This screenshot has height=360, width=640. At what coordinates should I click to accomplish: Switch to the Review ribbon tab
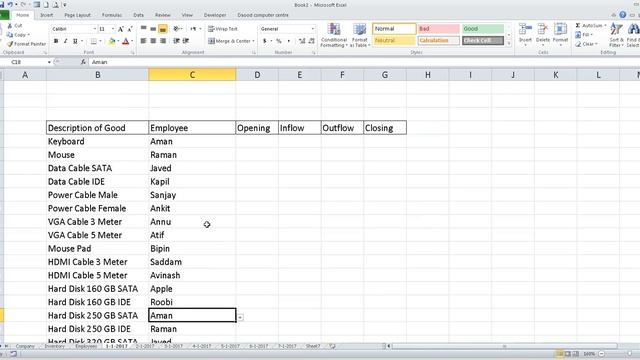[x=162, y=15]
